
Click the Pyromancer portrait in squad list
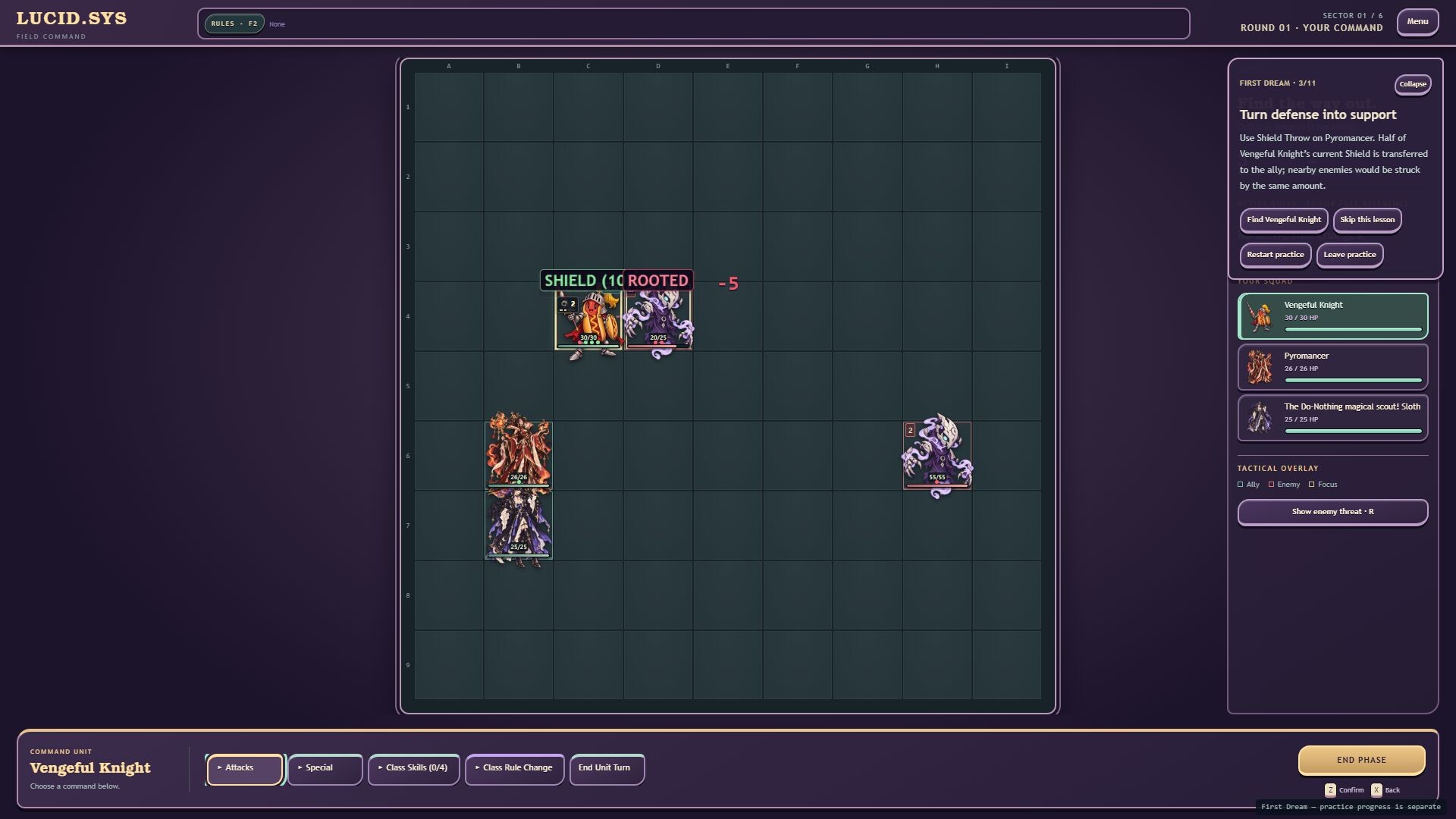[1260, 368]
